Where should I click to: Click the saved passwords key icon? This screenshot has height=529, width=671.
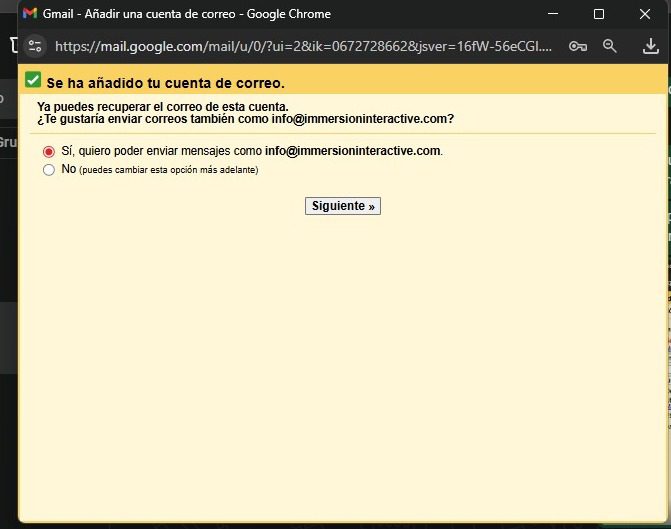click(x=577, y=46)
